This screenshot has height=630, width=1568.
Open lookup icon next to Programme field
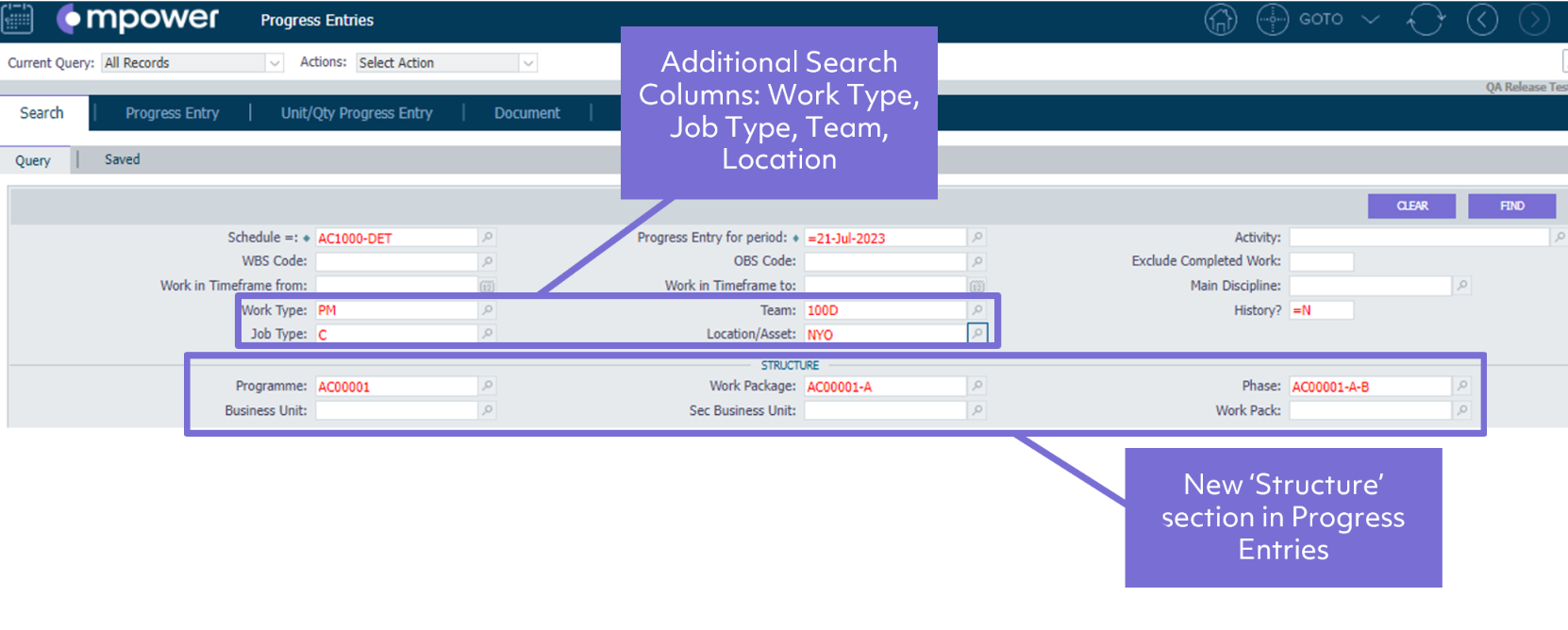(x=487, y=386)
